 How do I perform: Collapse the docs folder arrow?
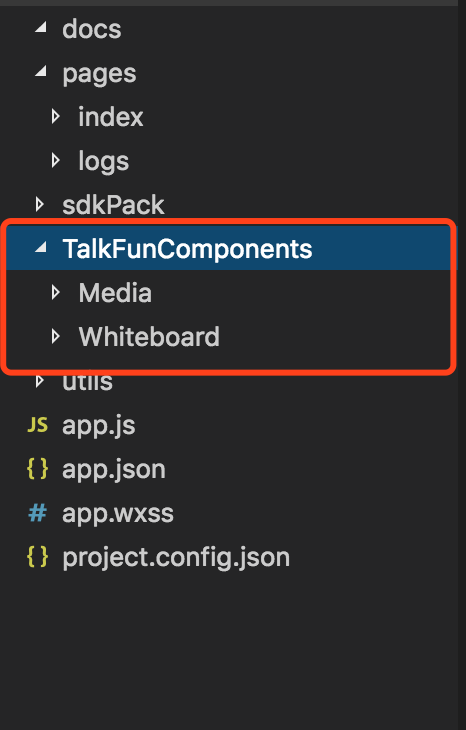(x=41, y=27)
